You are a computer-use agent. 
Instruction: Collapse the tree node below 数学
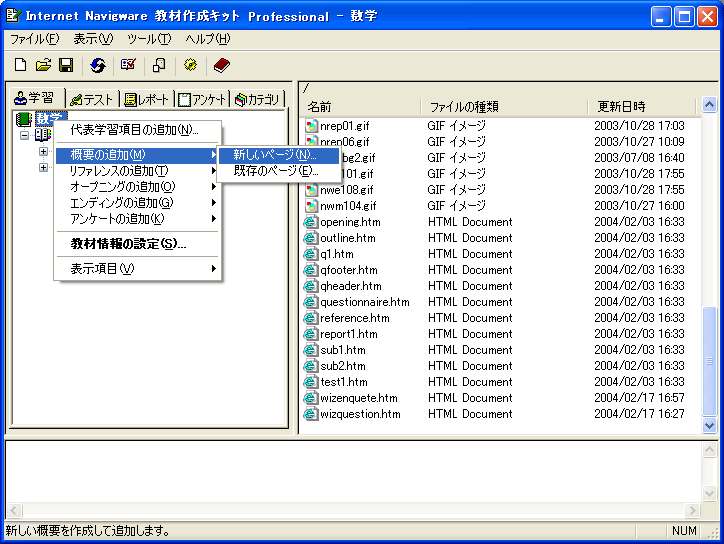point(25,135)
